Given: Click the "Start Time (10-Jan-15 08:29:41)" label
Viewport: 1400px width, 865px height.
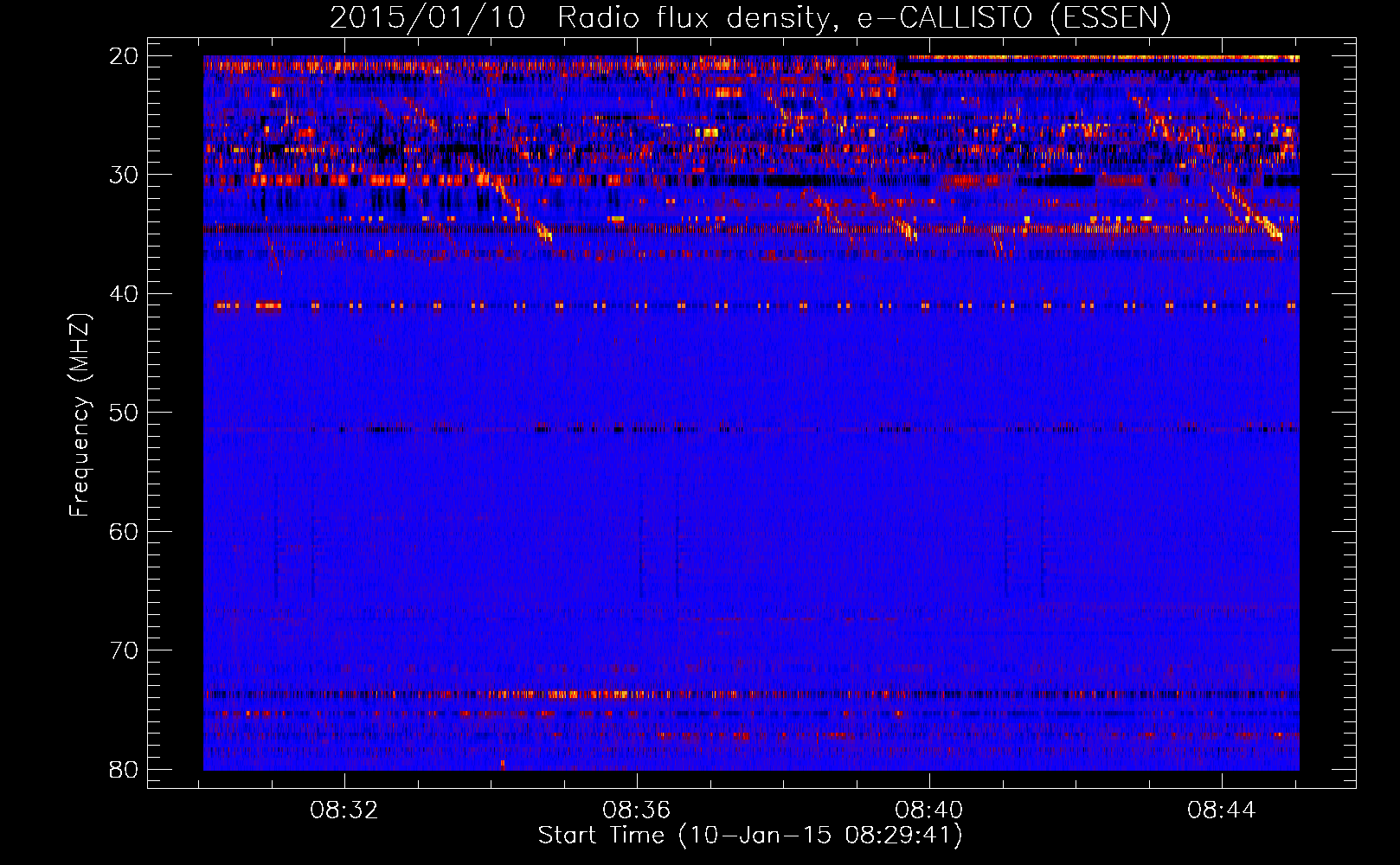Looking at the screenshot, I should tap(750, 836).
